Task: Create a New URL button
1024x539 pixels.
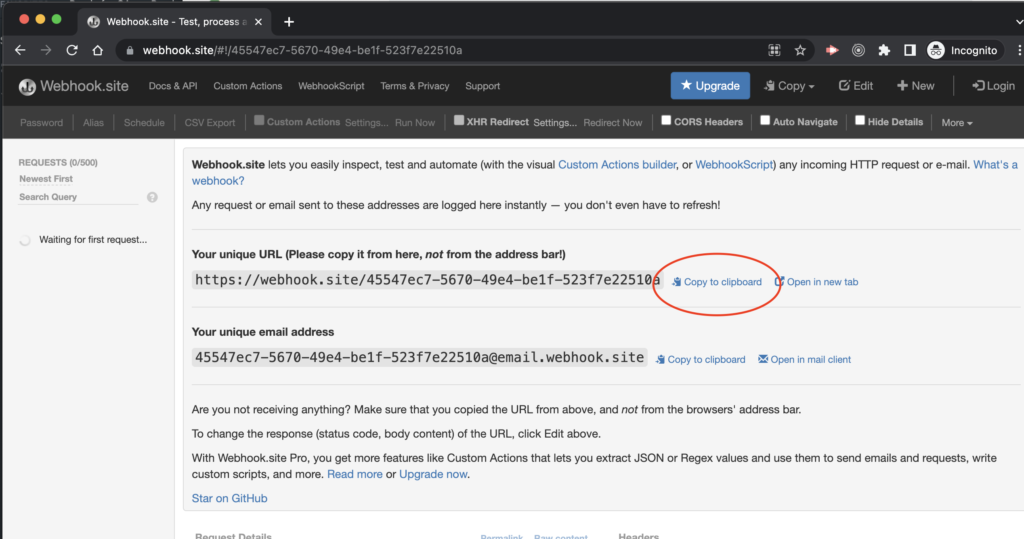Action: point(916,86)
